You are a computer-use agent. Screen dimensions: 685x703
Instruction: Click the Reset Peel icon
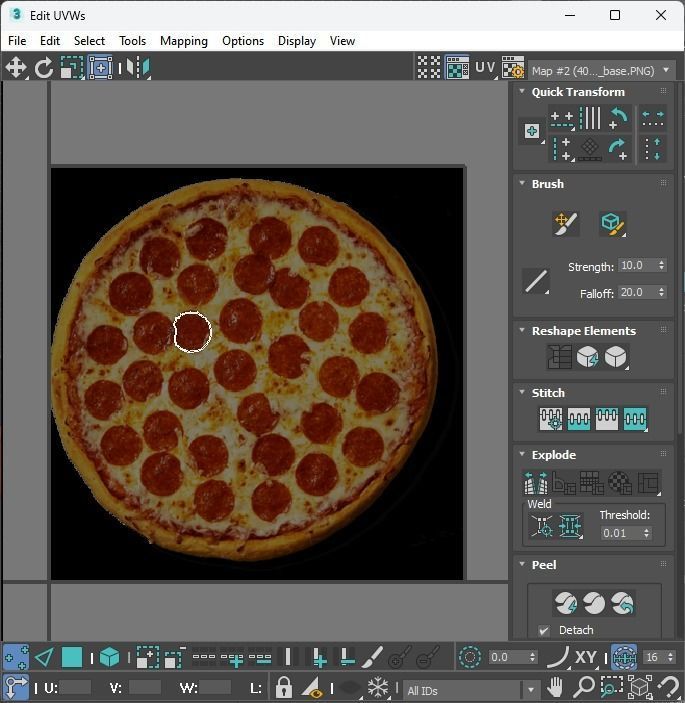(622, 603)
